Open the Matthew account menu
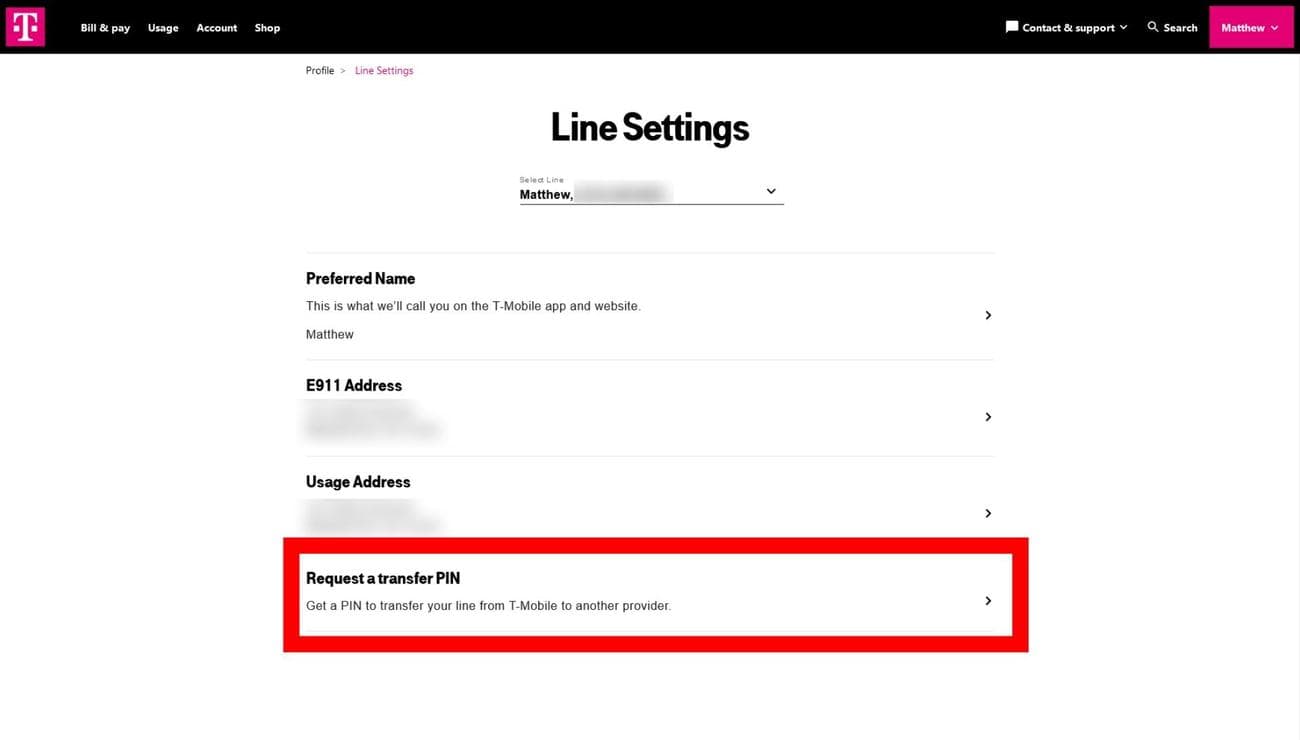1300x740 pixels. click(x=1250, y=28)
